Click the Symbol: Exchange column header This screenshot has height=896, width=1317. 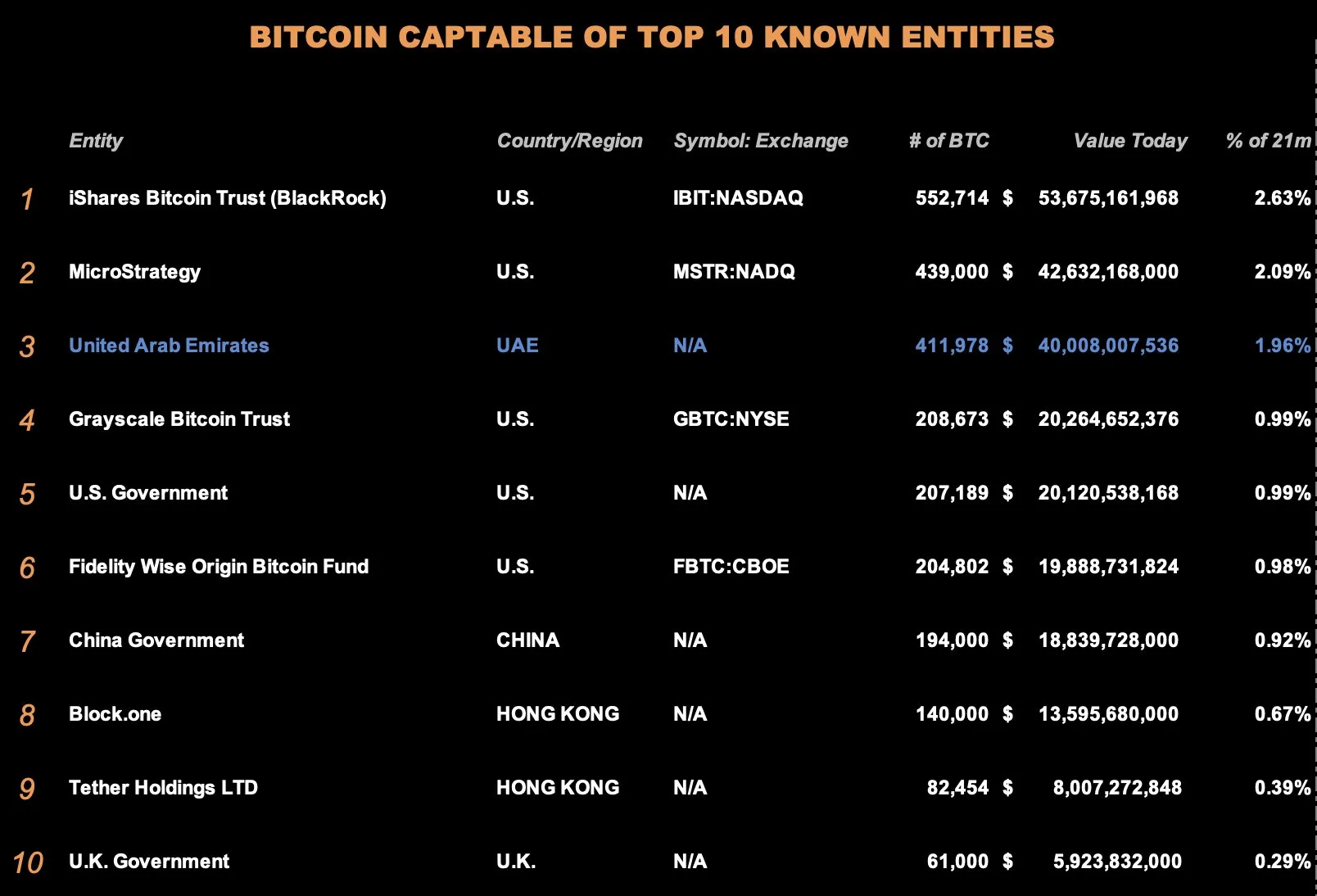pyautogui.click(x=761, y=141)
